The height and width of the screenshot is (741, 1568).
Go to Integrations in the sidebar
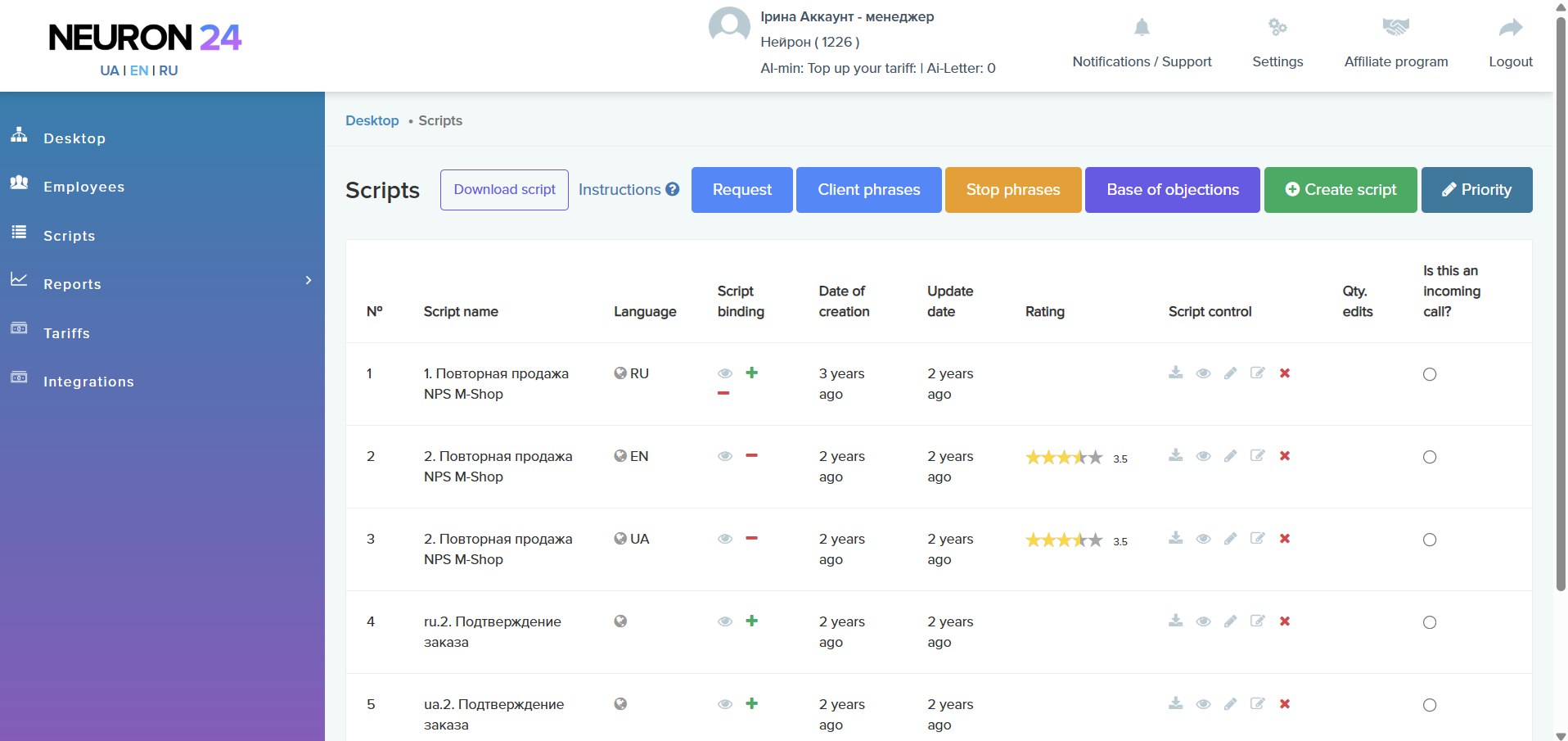point(88,382)
